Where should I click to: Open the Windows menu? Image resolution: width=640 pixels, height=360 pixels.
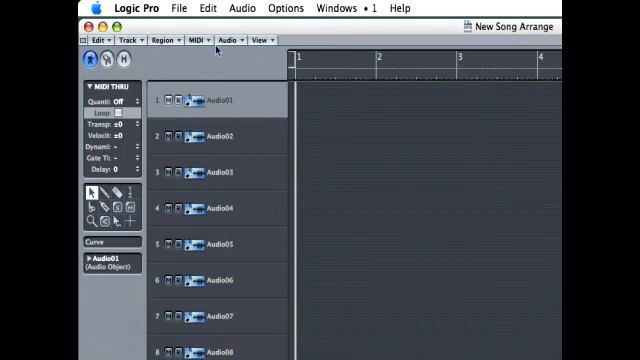336,8
